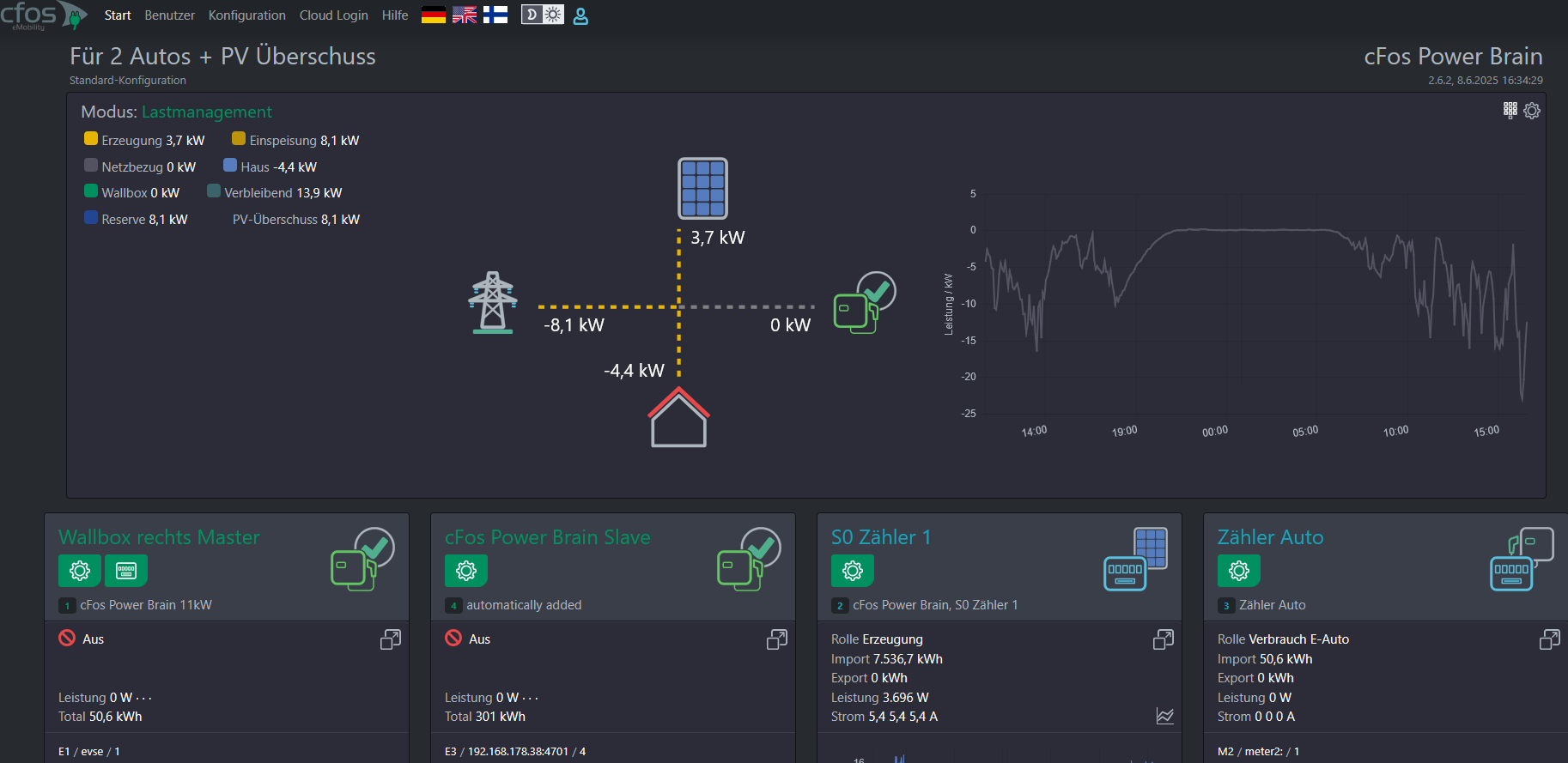Click the Verbleibend teal swatch
Screen dimensions: 1568x763
[214, 191]
